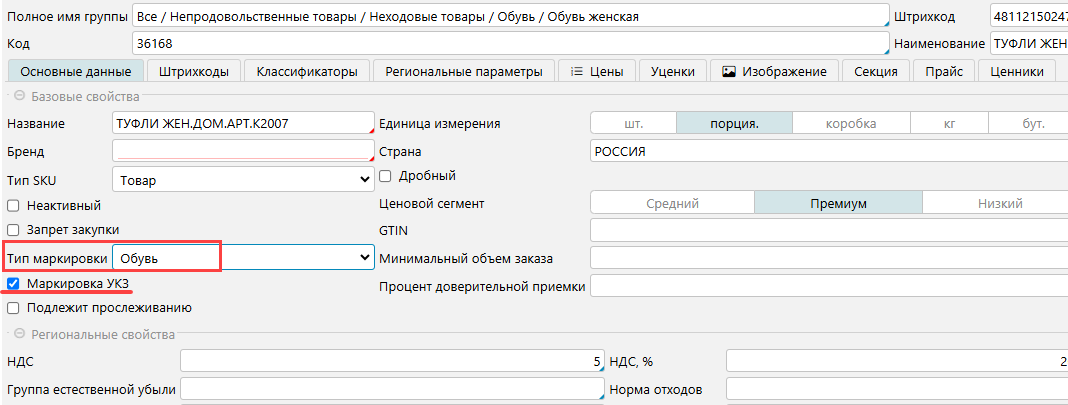Open the Классификаторы tab
1068x405 pixels.
pyautogui.click(x=306, y=71)
